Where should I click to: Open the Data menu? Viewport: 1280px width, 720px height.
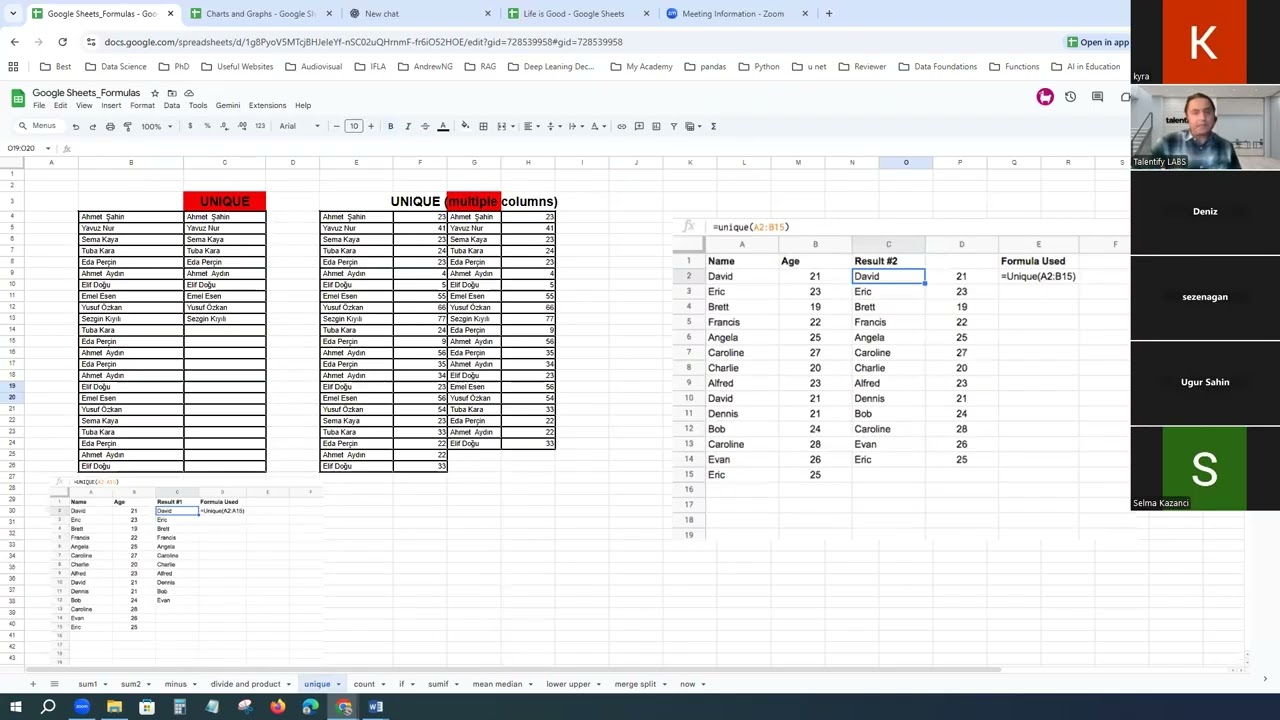pyautogui.click(x=171, y=105)
